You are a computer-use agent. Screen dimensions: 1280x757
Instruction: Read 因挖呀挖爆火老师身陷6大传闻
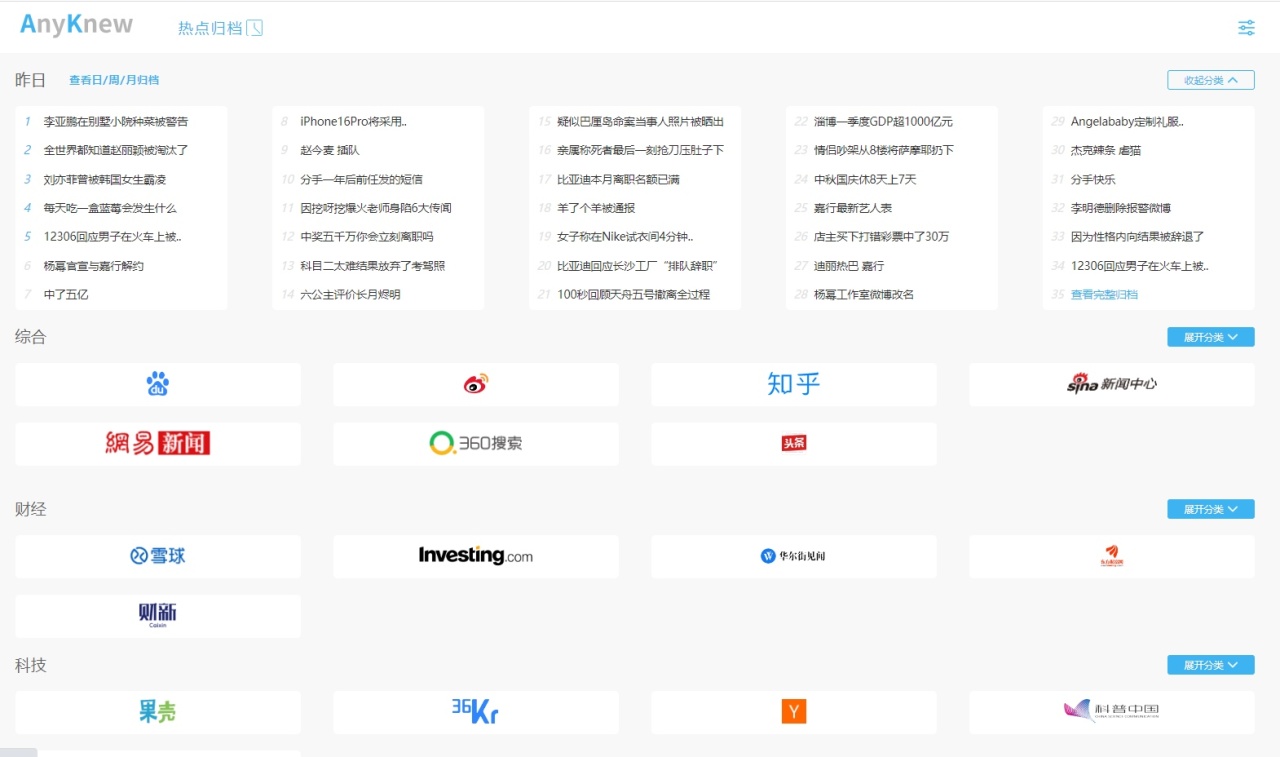(x=376, y=208)
